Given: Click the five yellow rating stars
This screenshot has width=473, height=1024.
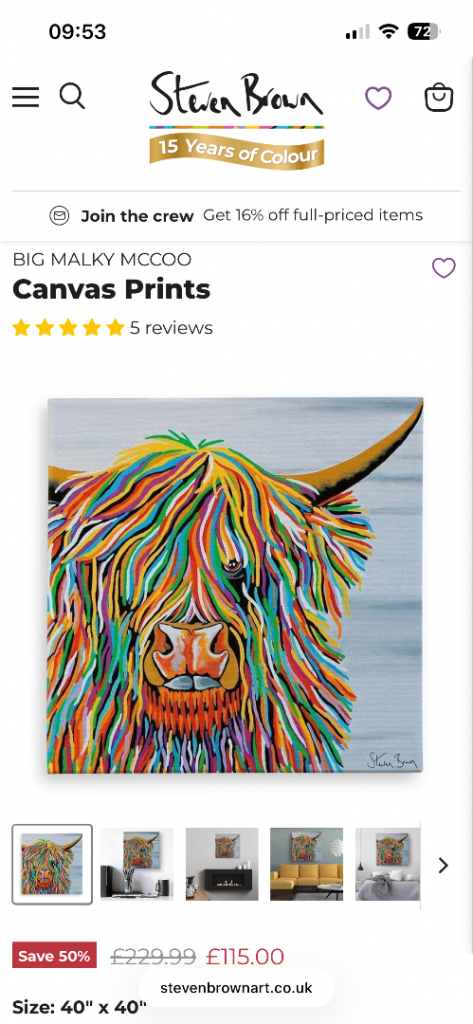Looking at the screenshot, I should point(68,328).
